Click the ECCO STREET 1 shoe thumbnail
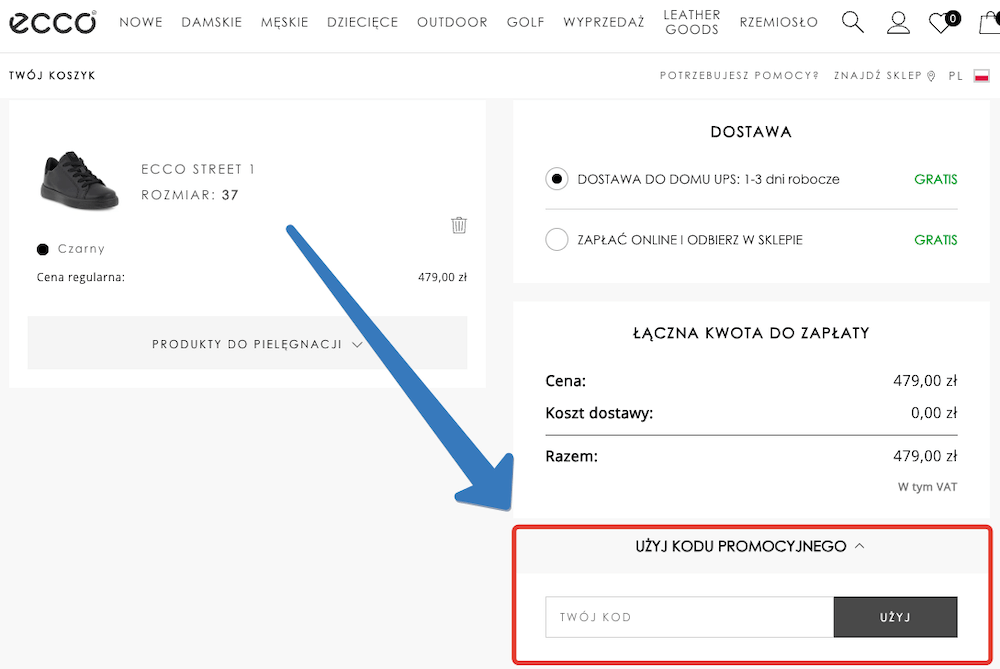Viewport: 1000px width, 669px height. 77,181
